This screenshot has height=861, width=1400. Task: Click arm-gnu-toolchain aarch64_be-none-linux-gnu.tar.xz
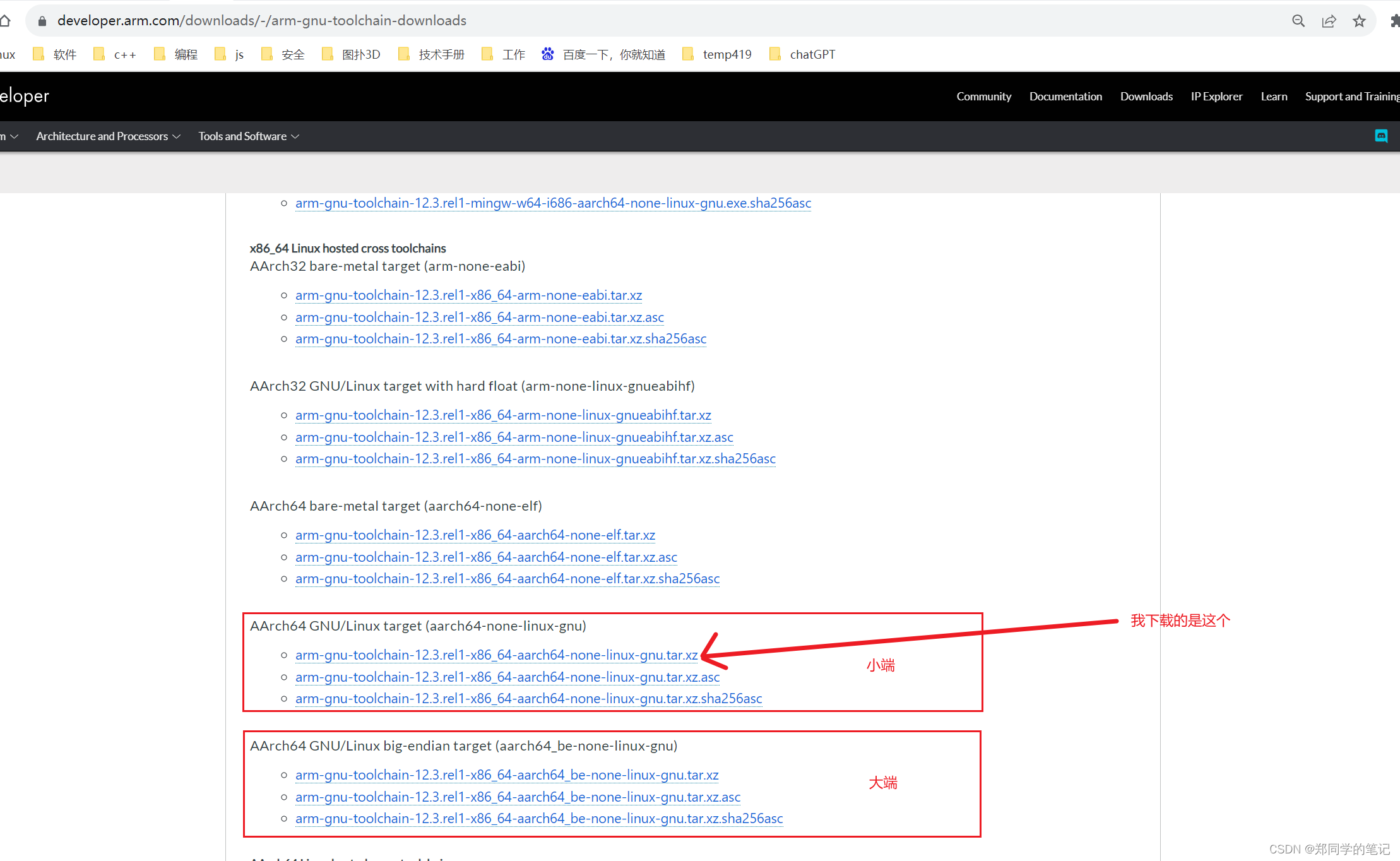coord(508,775)
